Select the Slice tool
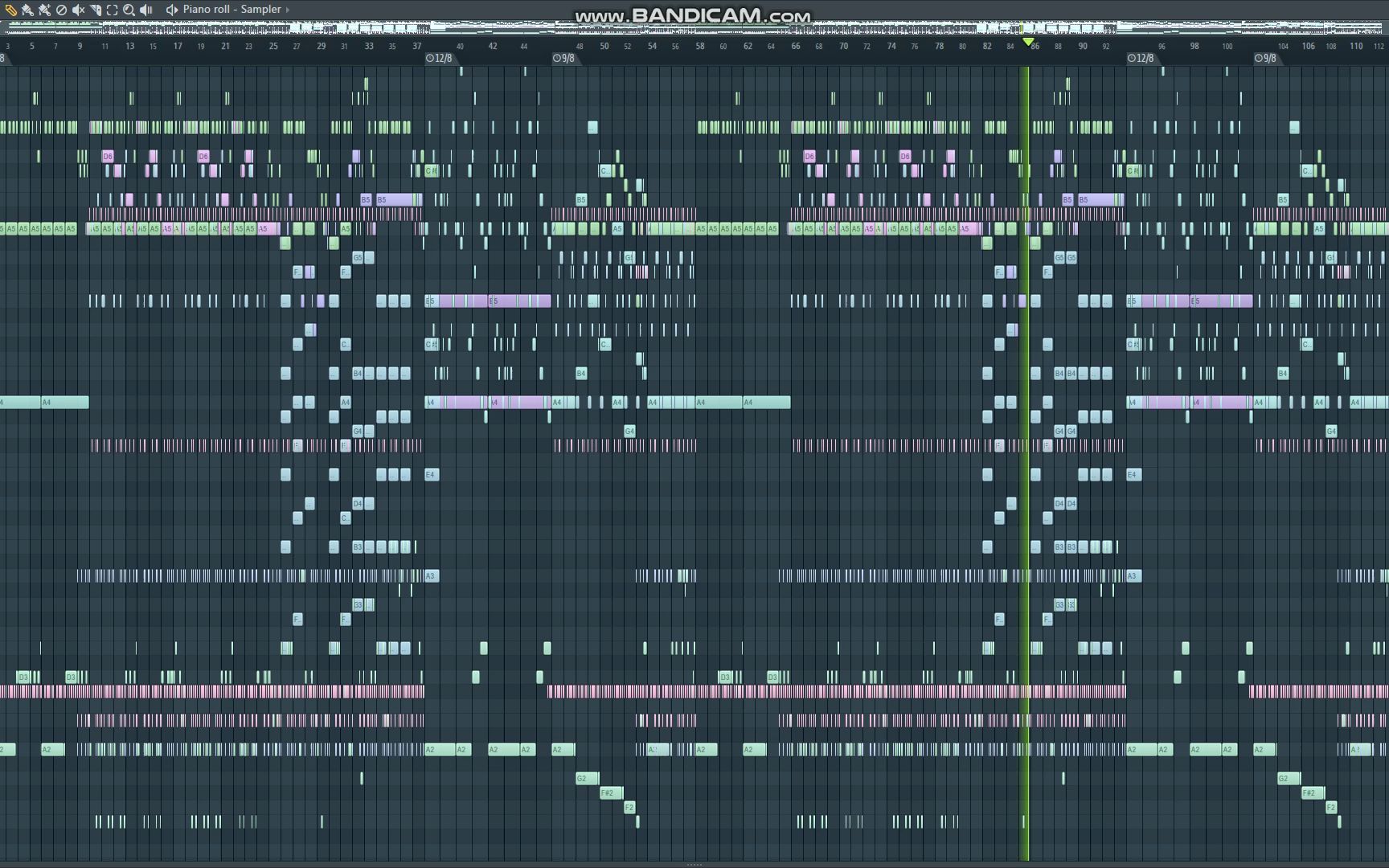Image resolution: width=1389 pixels, height=868 pixels. coord(95,10)
